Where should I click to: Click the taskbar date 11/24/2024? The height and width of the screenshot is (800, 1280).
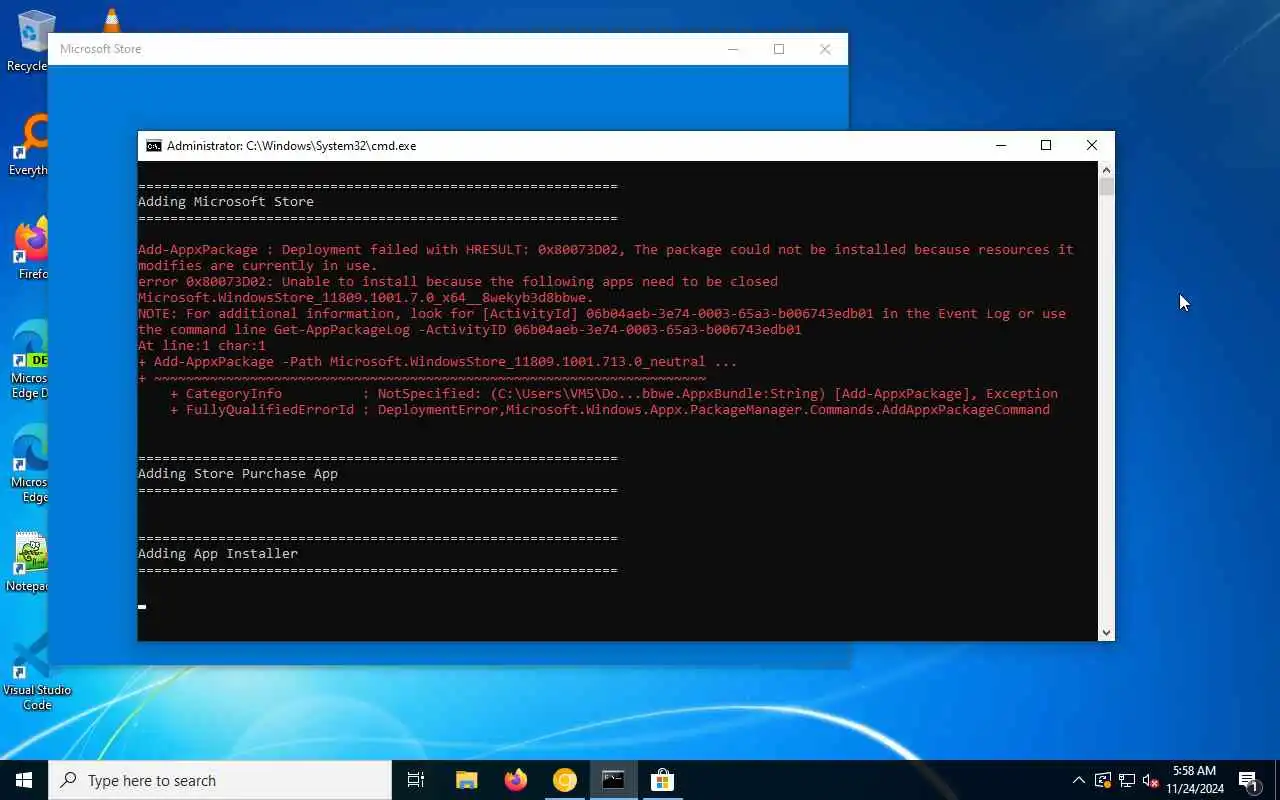1194,789
